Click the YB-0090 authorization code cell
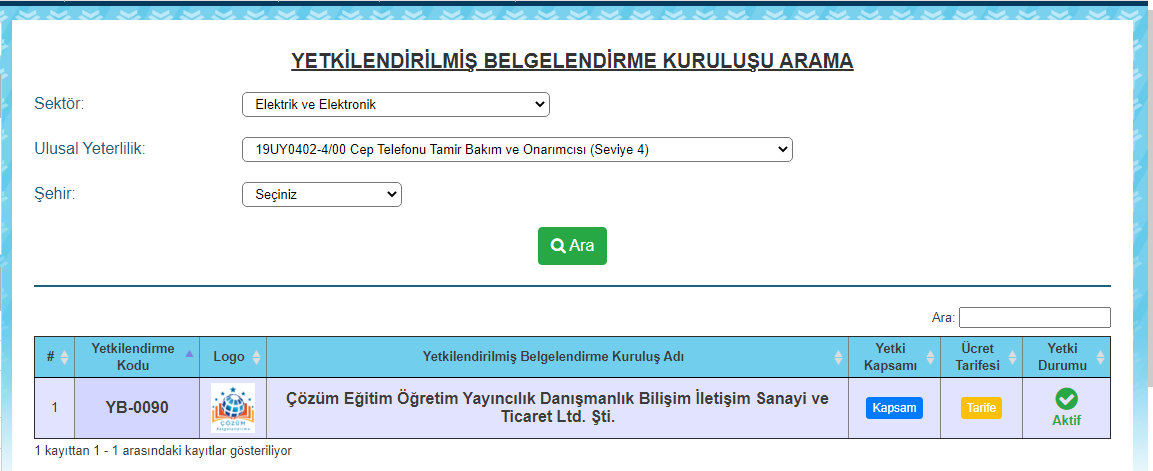1153x471 pixels. (x=137, y=408)
